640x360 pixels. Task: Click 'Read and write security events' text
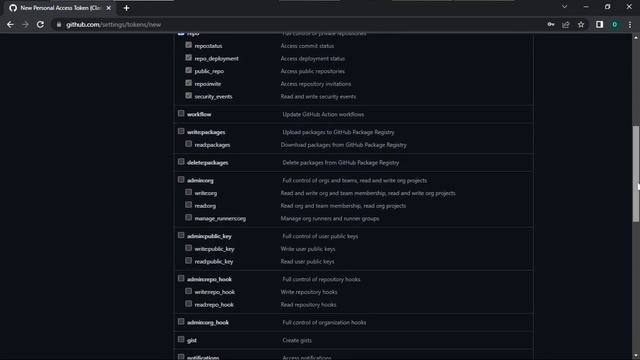(x=318, y=97)
